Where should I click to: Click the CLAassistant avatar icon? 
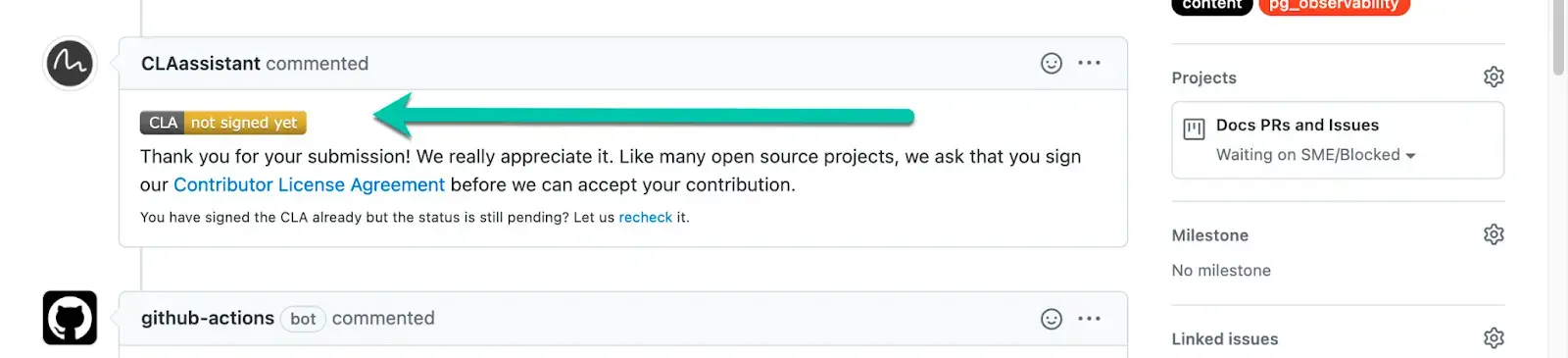click(x=70, y=63)
